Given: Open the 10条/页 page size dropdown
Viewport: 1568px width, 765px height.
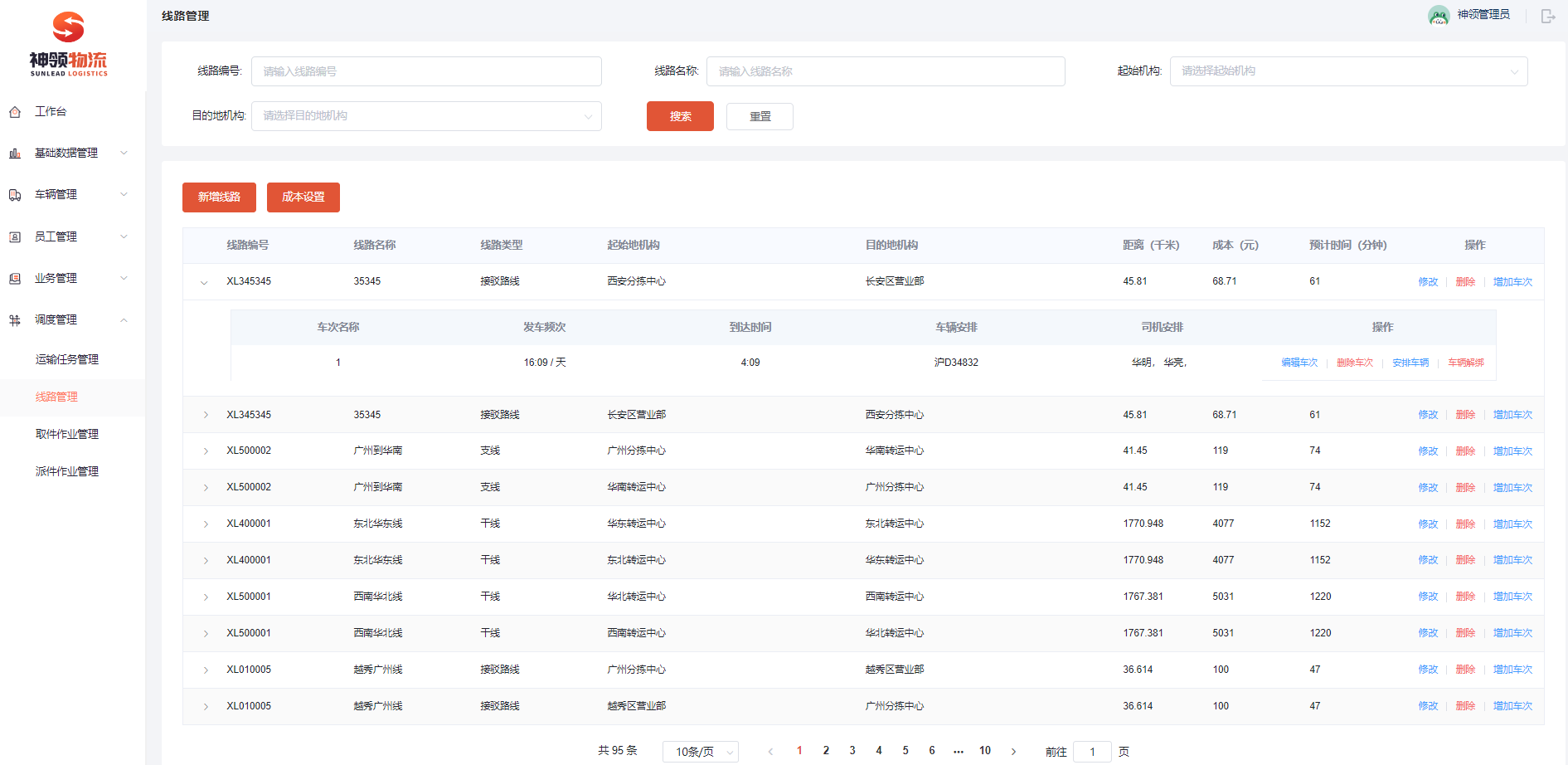Looking at the screenshot, I should click(x=701, y=752).
